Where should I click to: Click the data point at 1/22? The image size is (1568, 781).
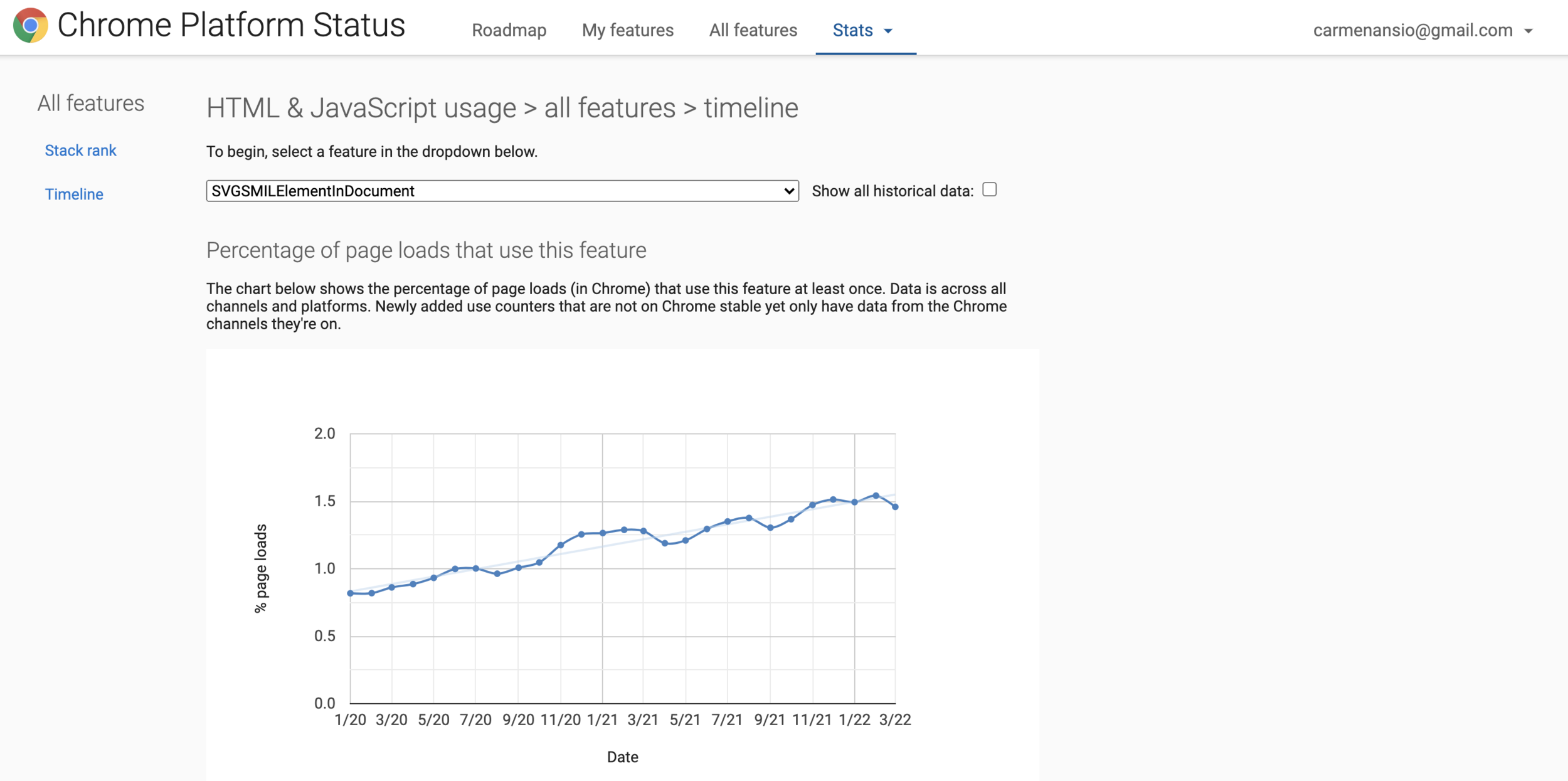point(854,502)
